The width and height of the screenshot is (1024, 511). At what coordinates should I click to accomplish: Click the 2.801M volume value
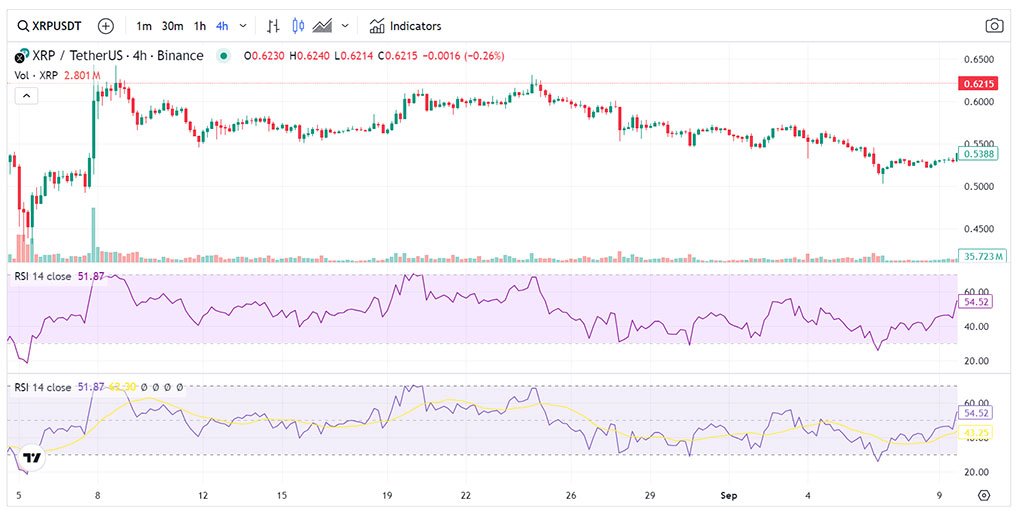pyautogui.click(x=82, y=76)
